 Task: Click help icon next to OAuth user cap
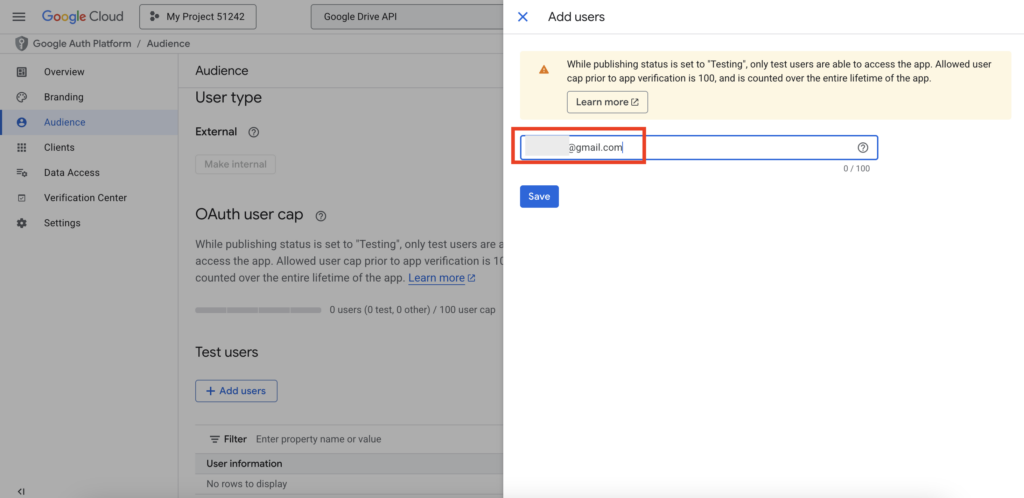pos(321,216)
